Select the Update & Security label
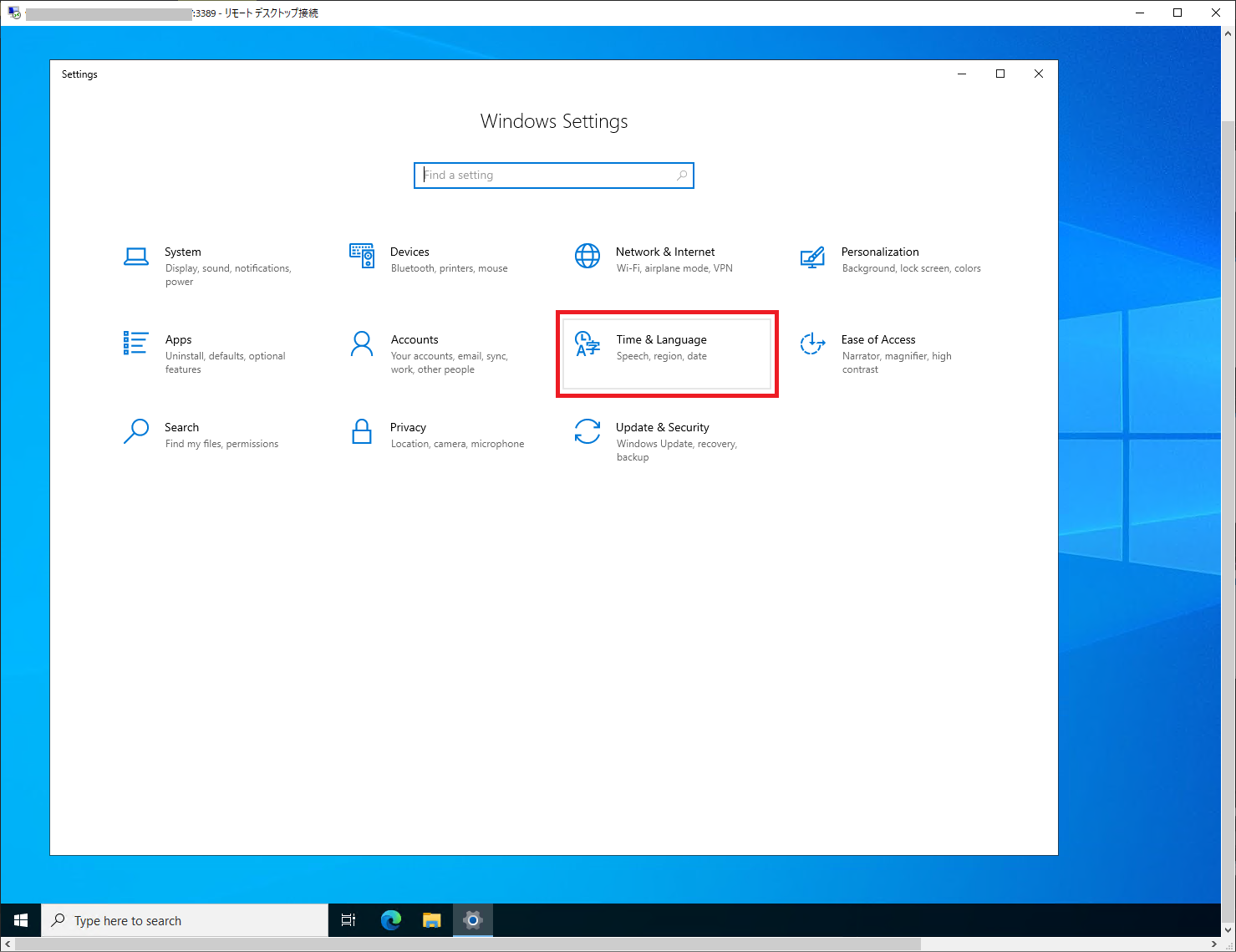 pos(663,427)
